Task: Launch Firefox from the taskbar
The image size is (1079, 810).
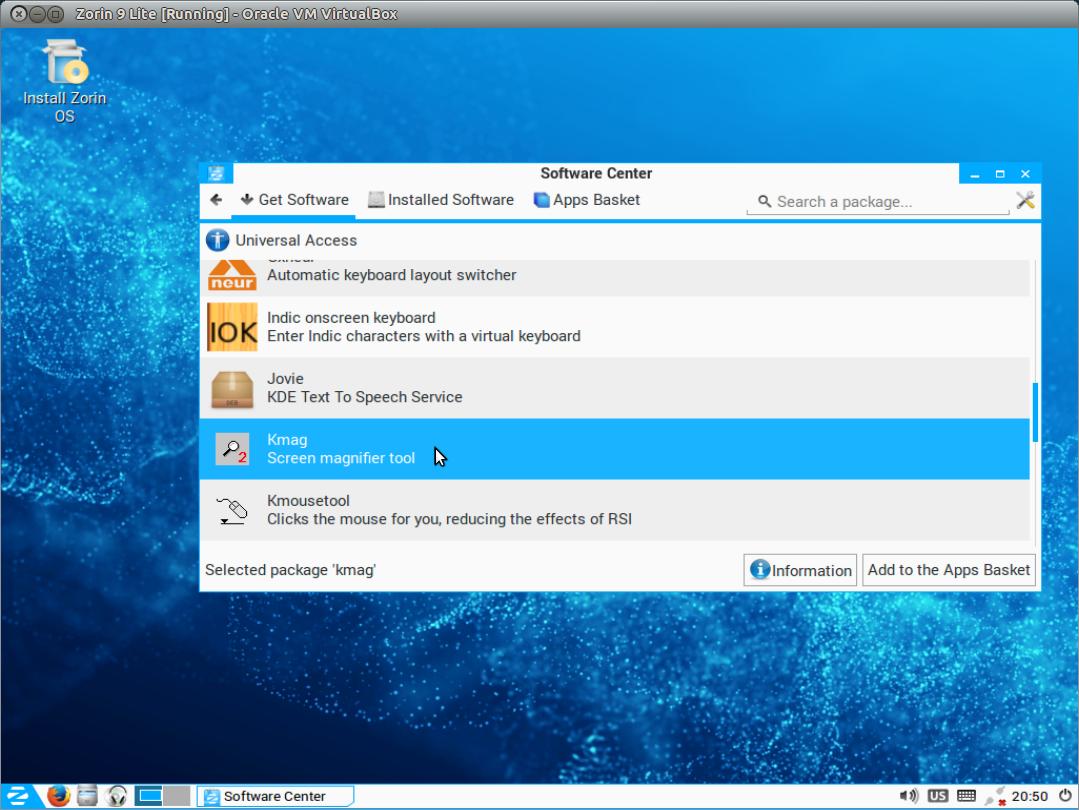Action: [59, 796]
